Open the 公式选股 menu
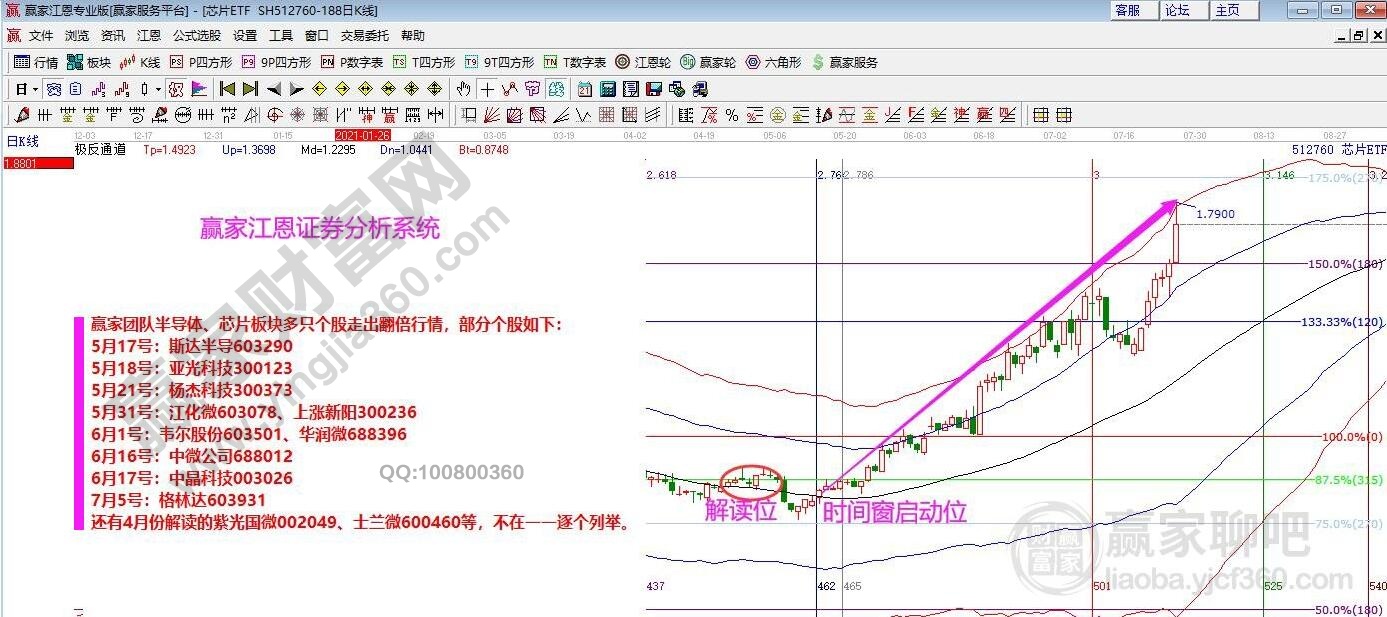 click(197, 36)
